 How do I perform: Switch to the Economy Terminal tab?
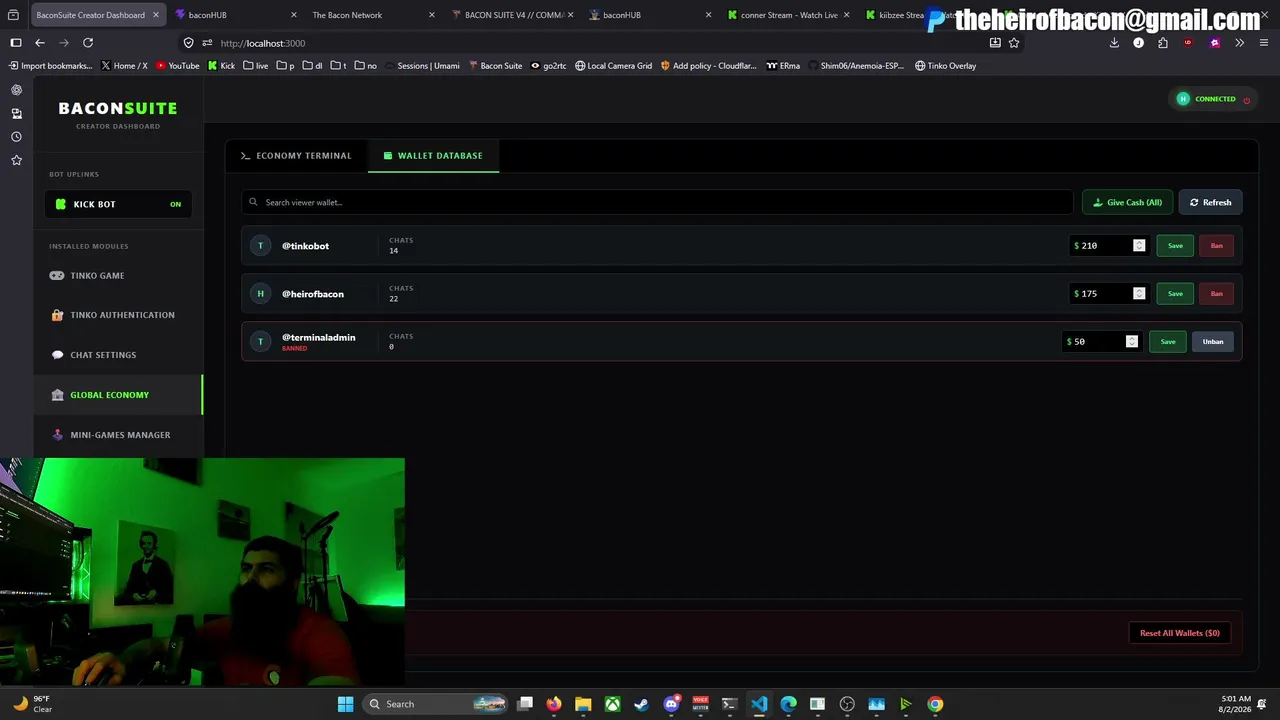point(296,156)
